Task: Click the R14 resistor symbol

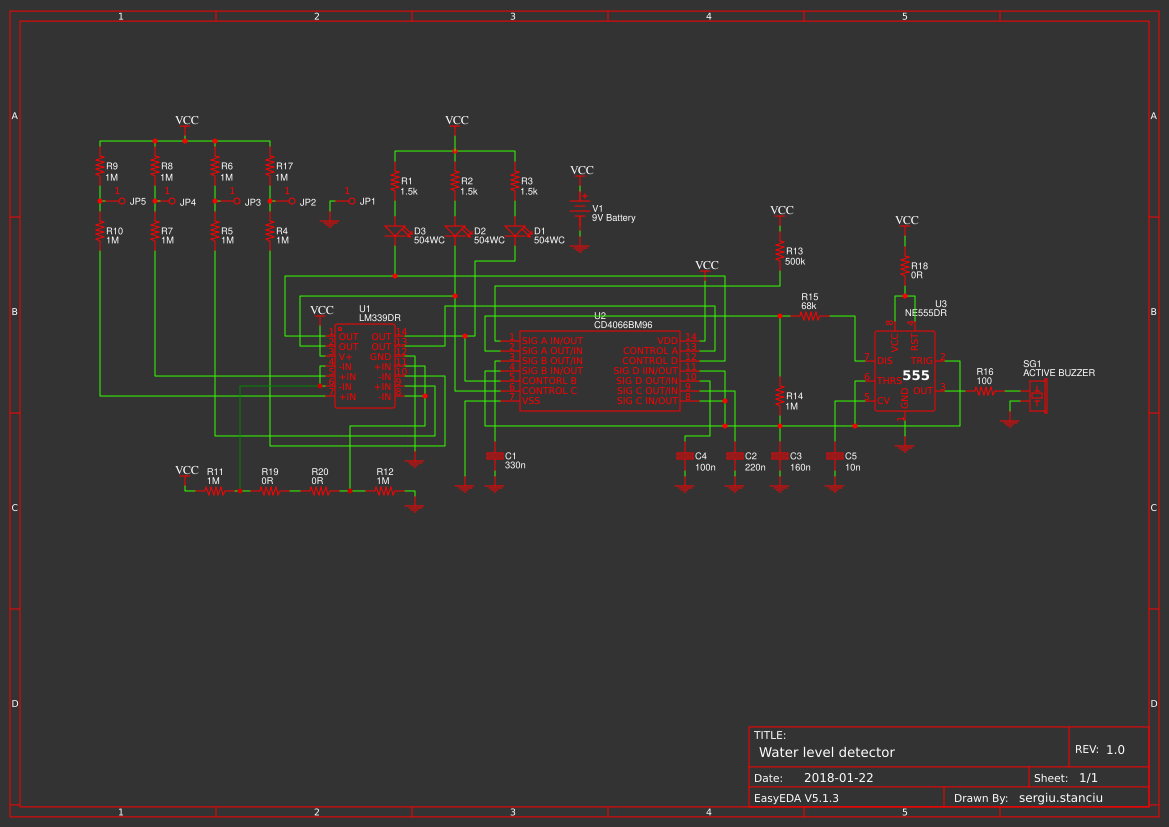Action: (x=780, y=395)
